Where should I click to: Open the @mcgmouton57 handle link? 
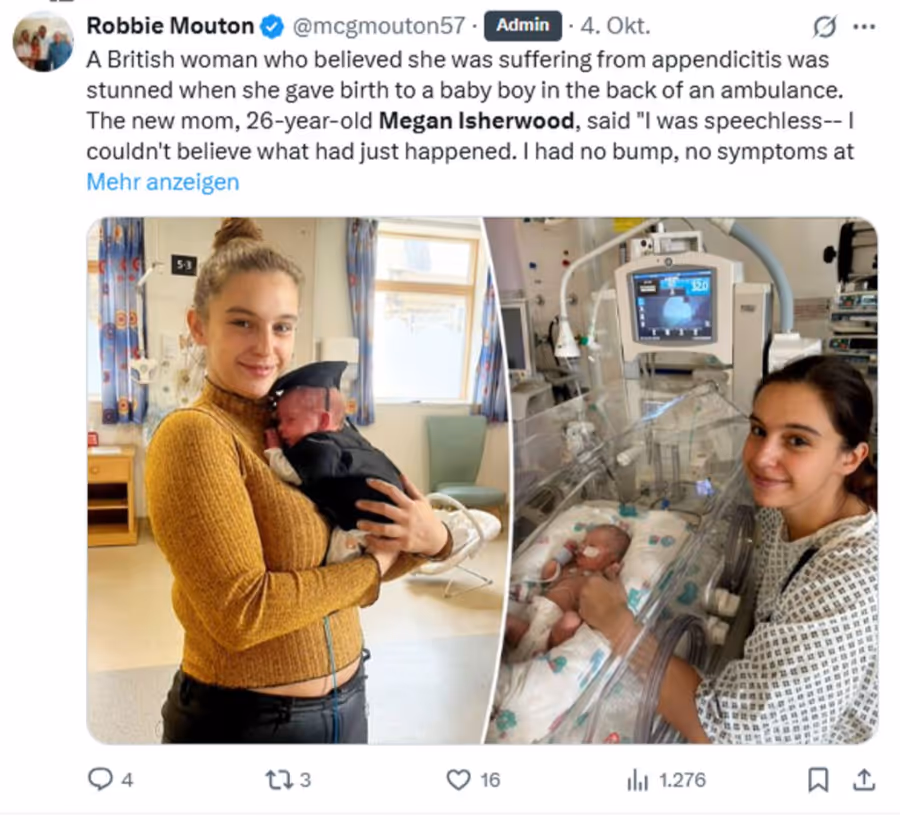378,26
